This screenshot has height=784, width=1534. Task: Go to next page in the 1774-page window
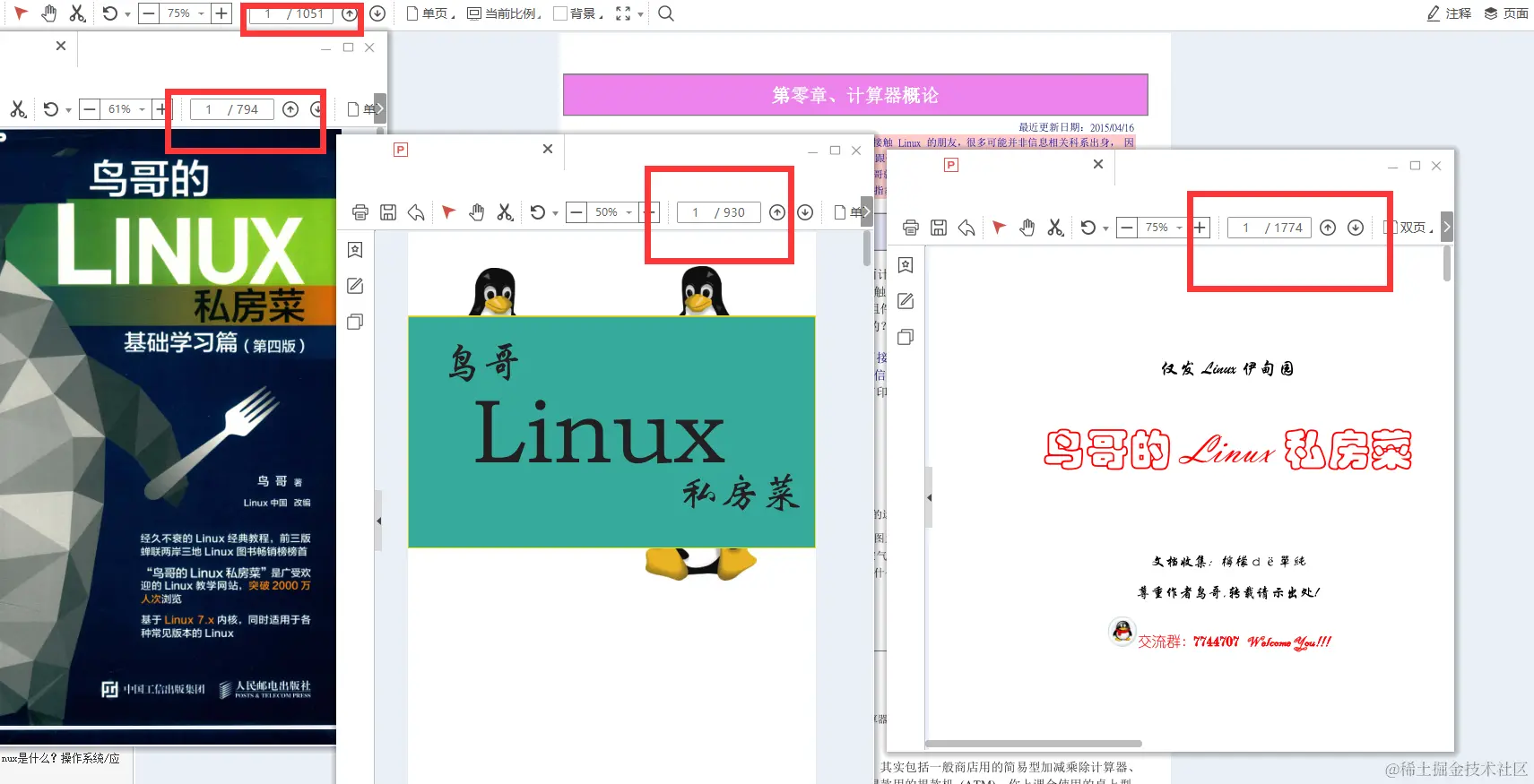pos(1356,228)
